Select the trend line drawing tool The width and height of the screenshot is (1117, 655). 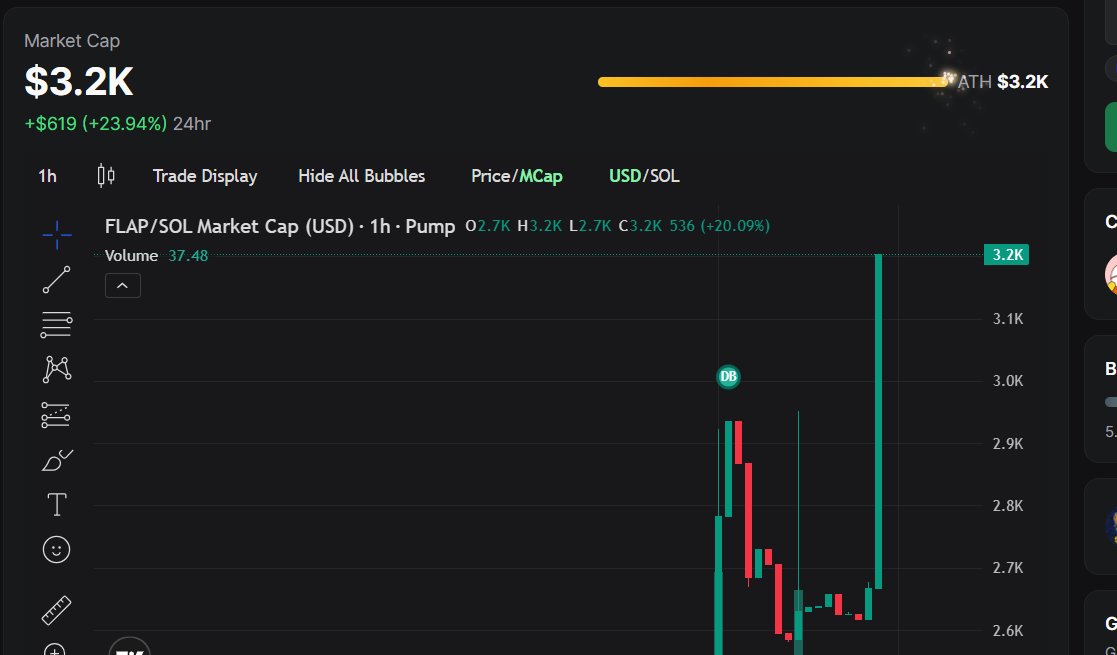click(x=55, y=279)
